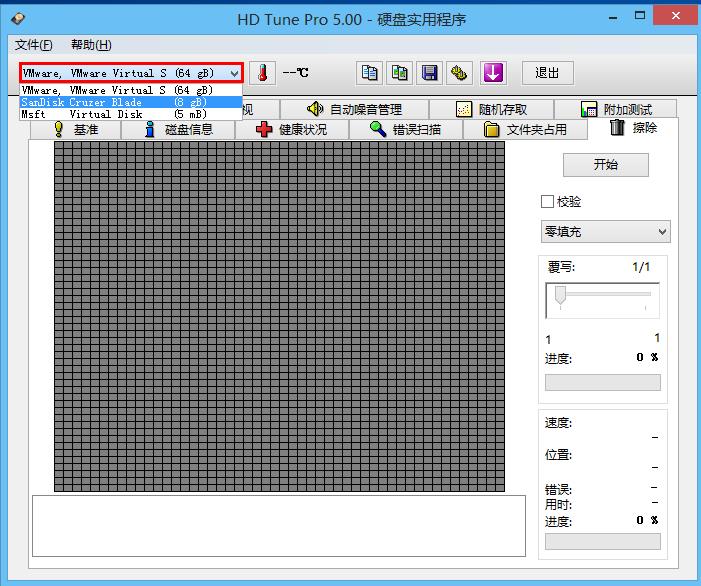Image resolution: width=701 pixels, height=586 pixels.
Task: Click the purple download arrow icon
Action: click(493, 73)
